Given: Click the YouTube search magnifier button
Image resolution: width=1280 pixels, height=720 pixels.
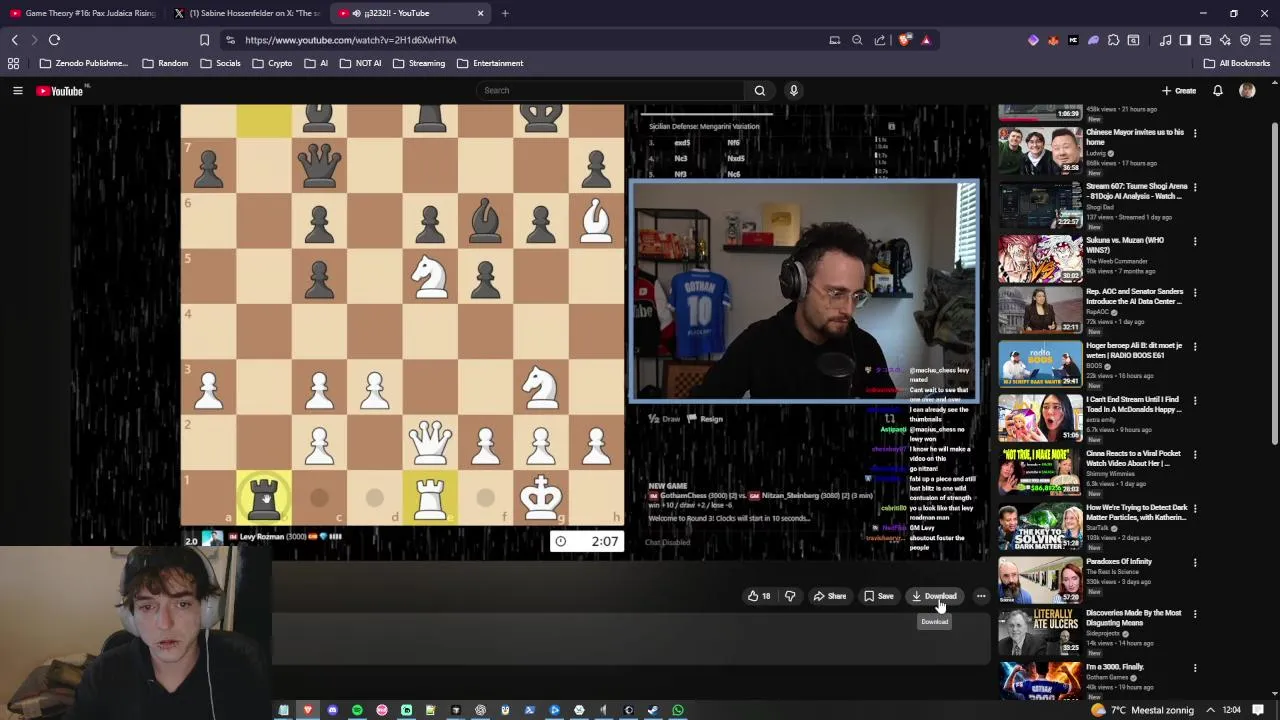Looking at the screenshot, I should (760, 91).
